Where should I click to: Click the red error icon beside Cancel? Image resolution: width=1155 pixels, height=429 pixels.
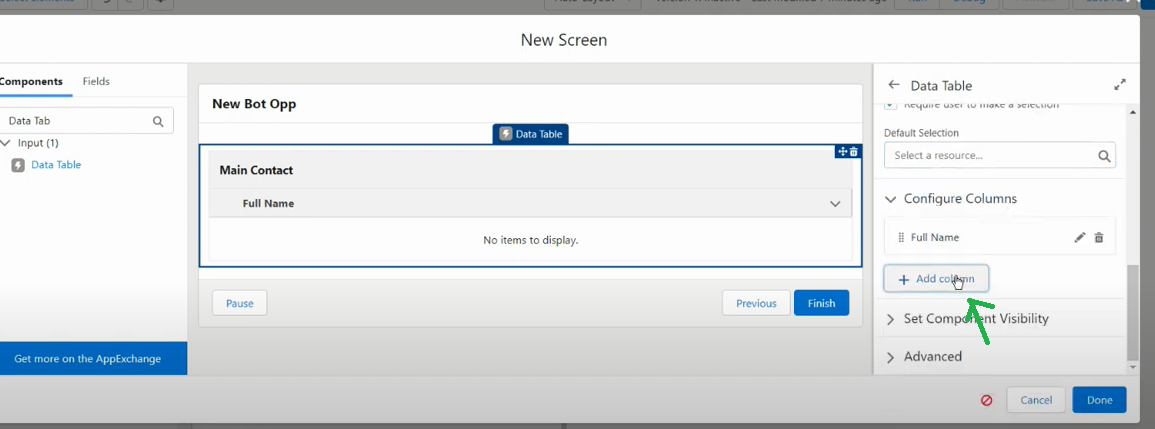986,400
